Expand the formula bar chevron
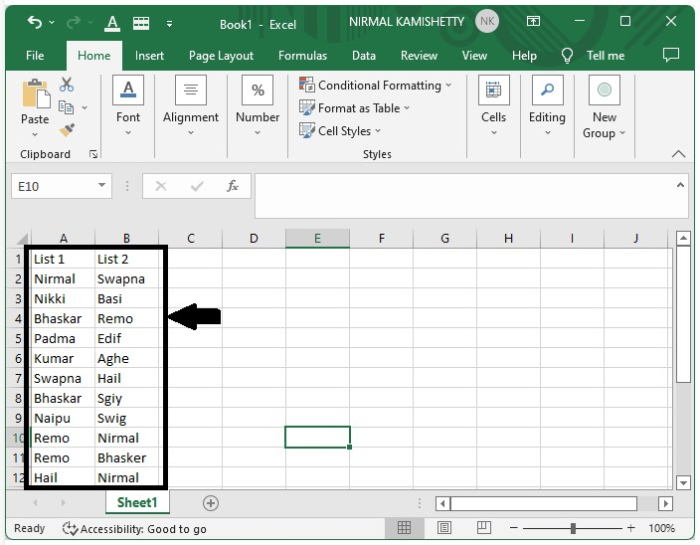The image size is (700, 545). 680,185
